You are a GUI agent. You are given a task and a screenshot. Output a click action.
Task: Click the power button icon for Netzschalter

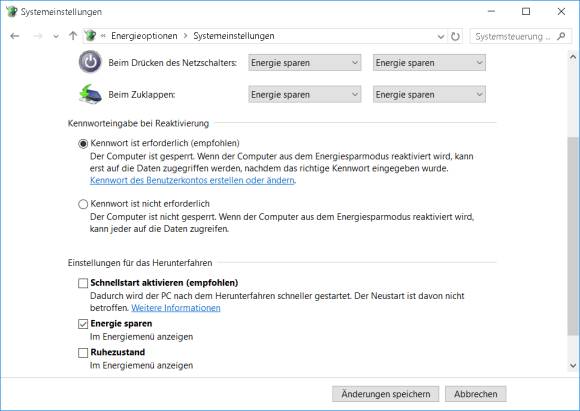tap(90, 62)
